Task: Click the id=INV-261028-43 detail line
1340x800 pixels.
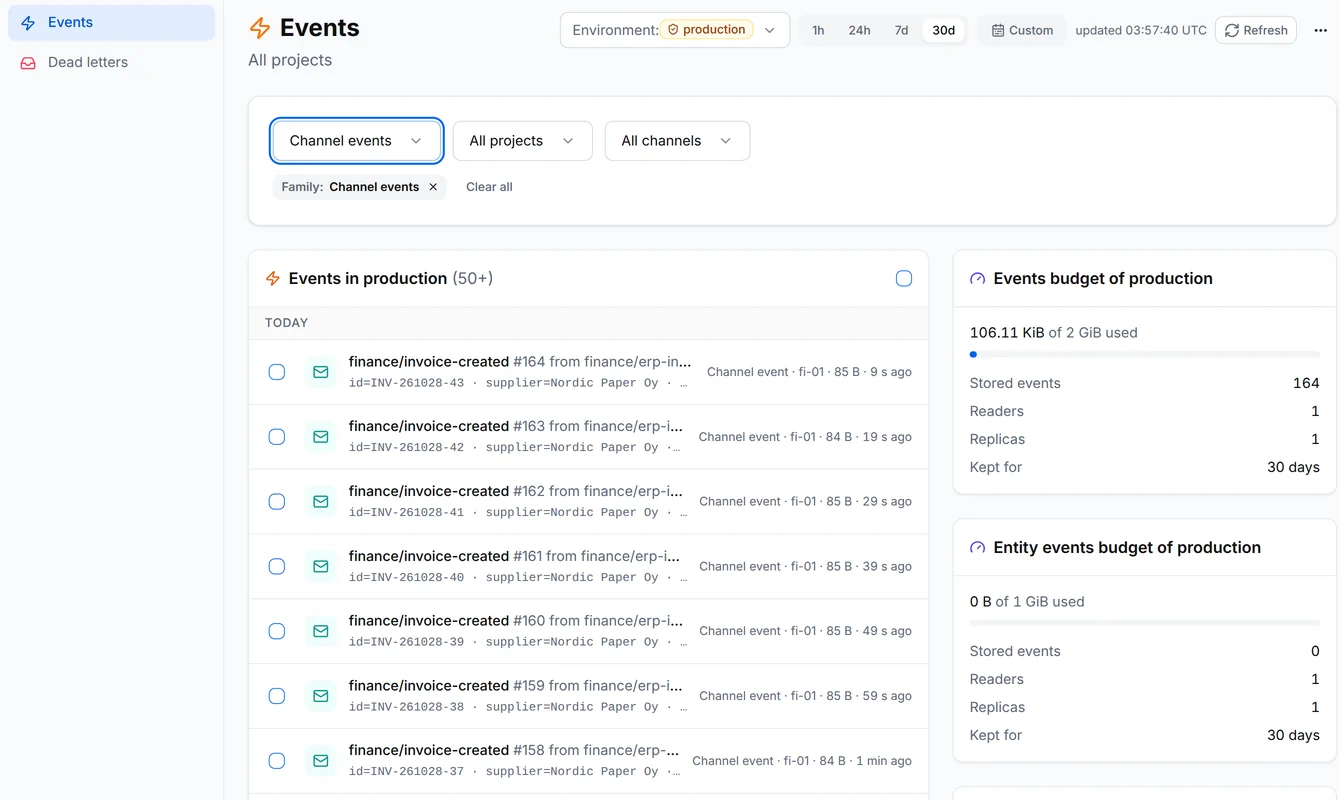Action: (x=518, y=383)
